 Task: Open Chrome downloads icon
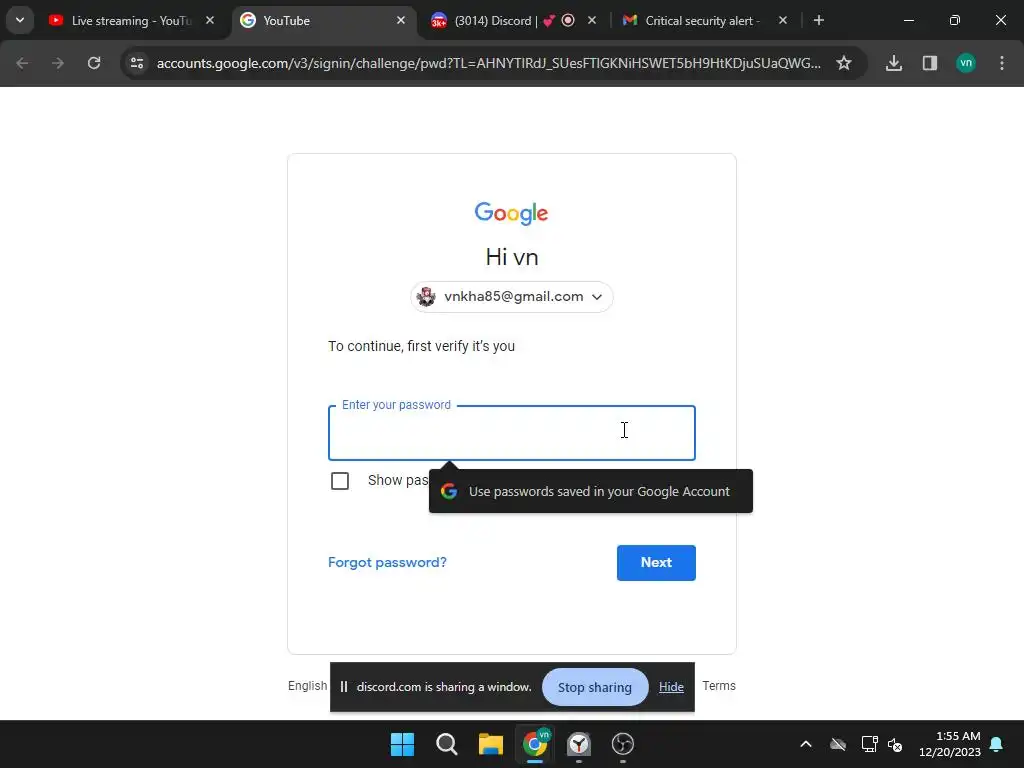click(893, 63)
